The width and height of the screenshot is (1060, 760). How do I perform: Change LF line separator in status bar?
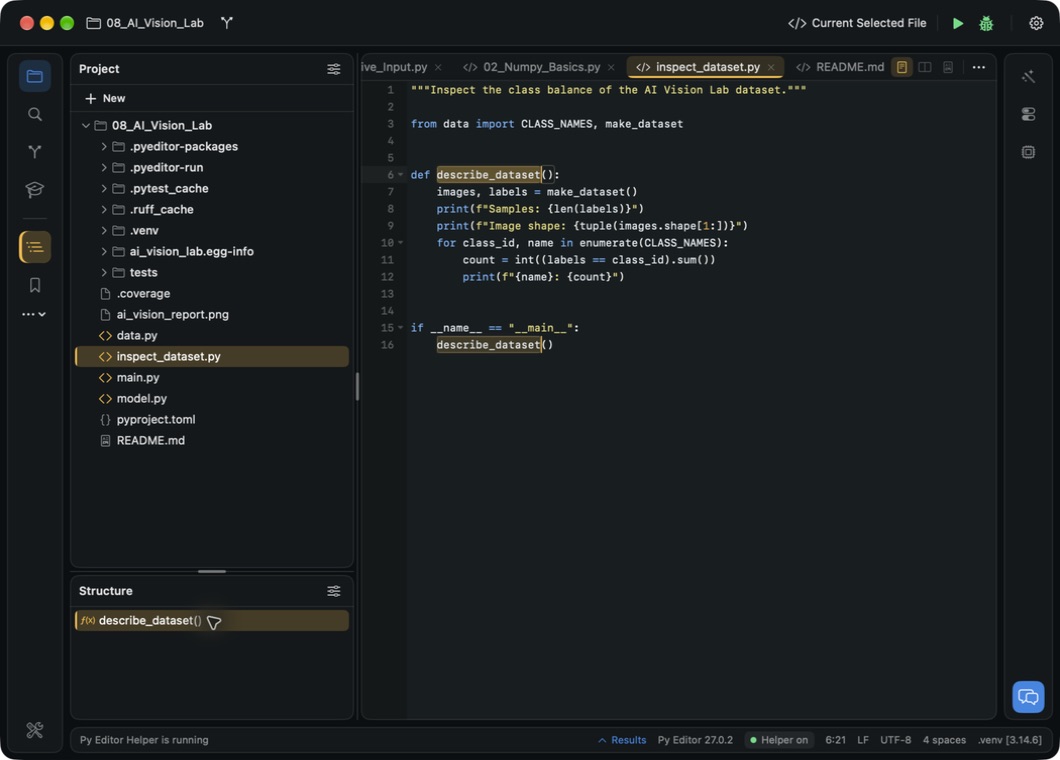coord(863,740)
